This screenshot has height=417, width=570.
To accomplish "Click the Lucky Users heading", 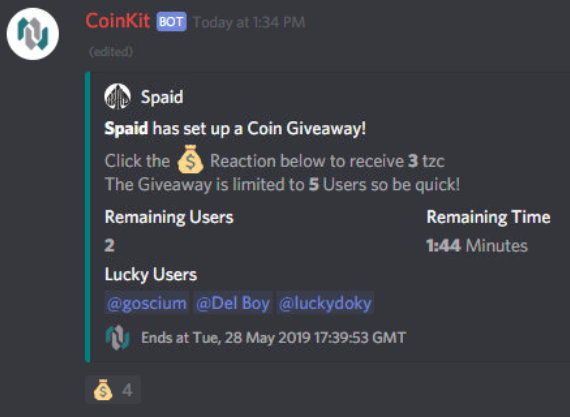I will point(151,274).
